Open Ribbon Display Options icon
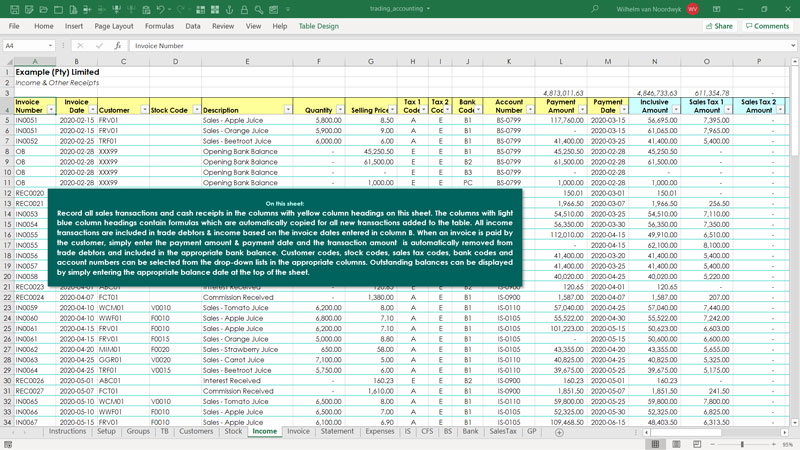The width and height of the screenshot is (800, 450). pyautogui.click(x=716, y=9)
